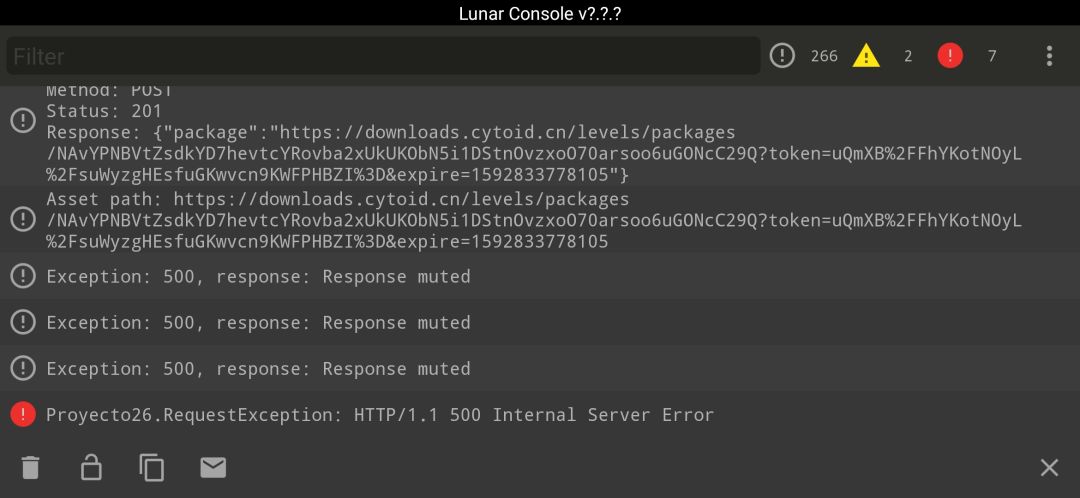1080x498 pixels.
Task: Email logs using the envelope icon
Action: [x=213, y=468]
